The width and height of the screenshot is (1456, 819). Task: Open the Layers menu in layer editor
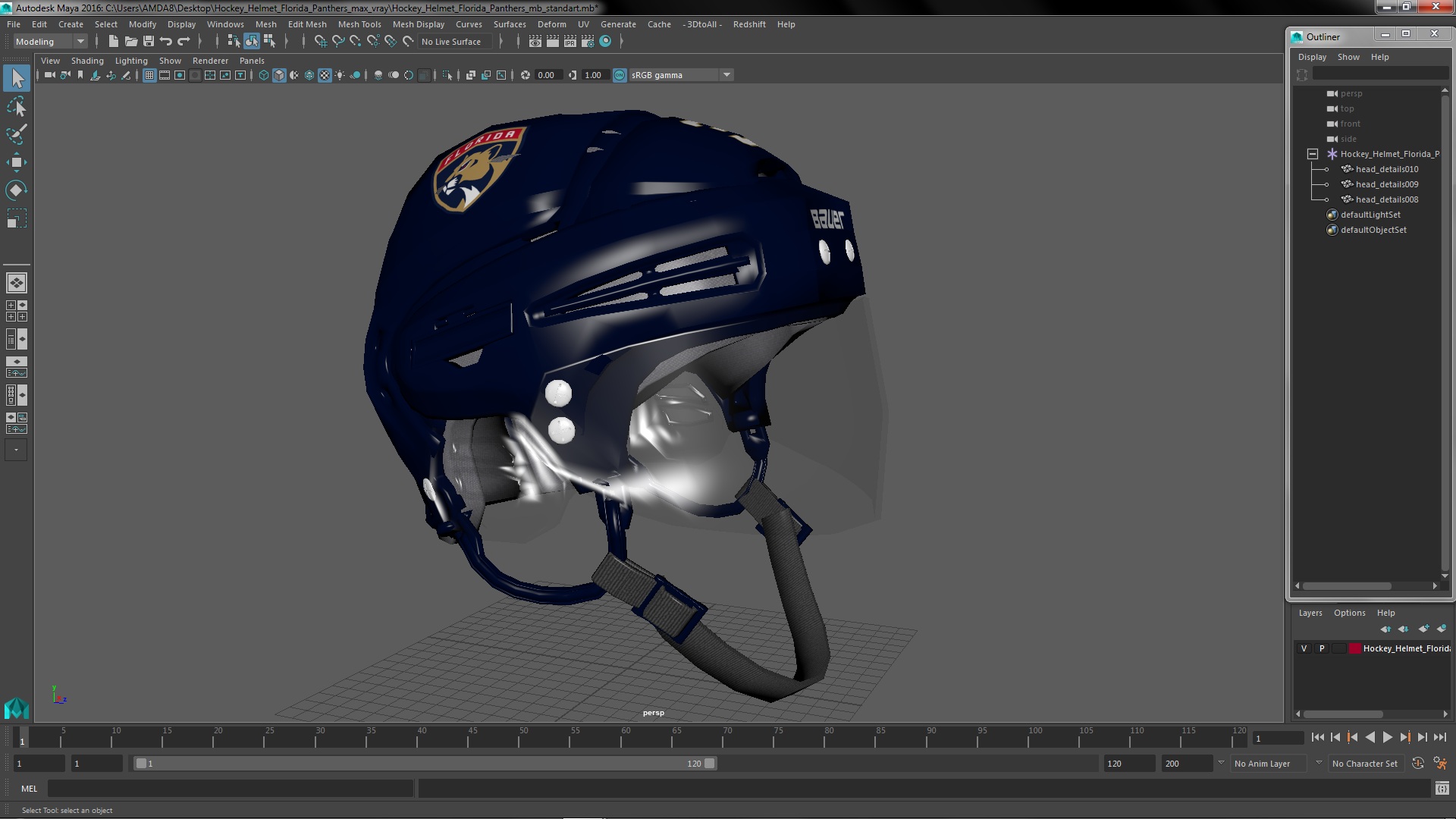pyautogui.click(x=1310, y=613)
